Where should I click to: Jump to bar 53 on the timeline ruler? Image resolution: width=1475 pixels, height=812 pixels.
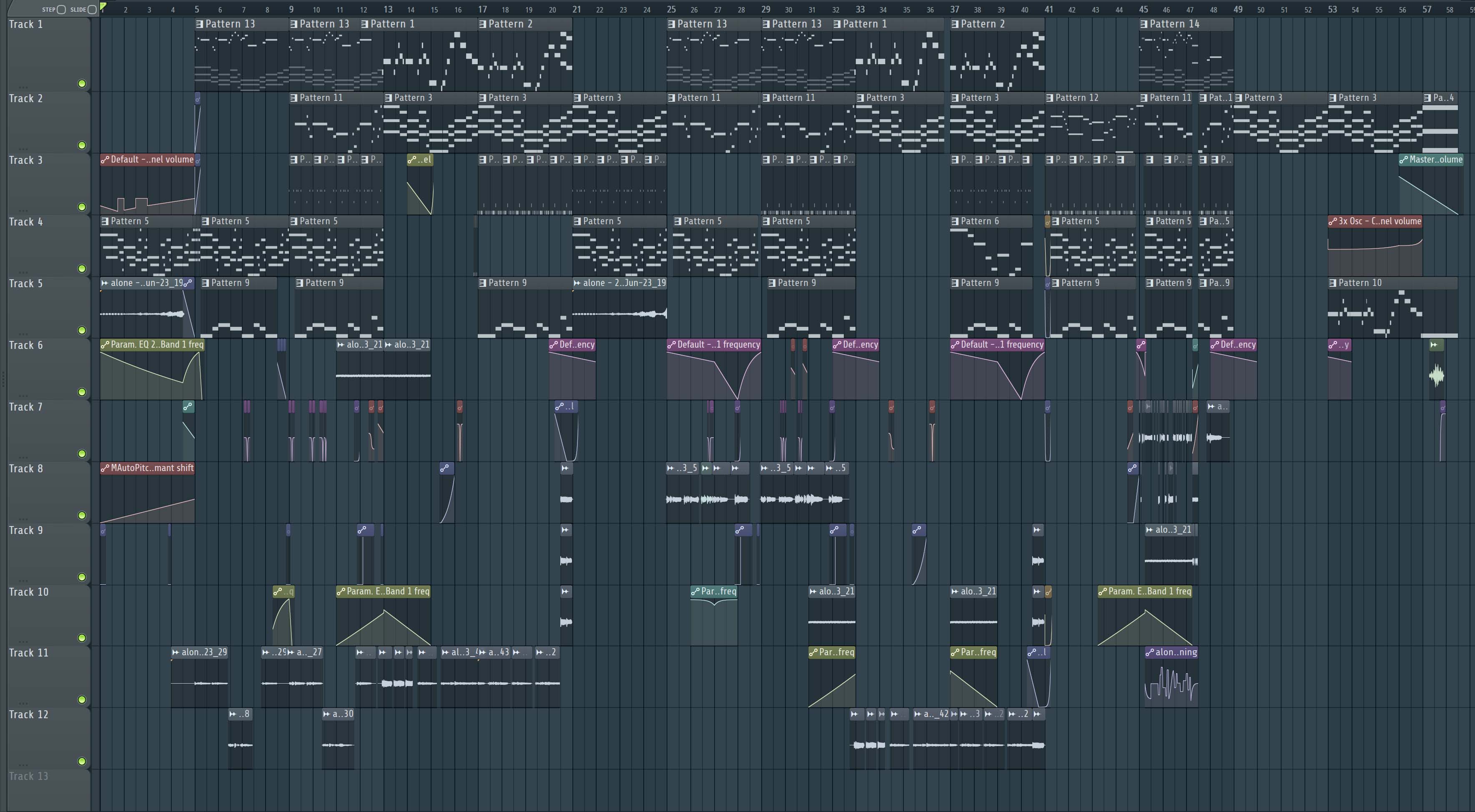coord(1332,9)
